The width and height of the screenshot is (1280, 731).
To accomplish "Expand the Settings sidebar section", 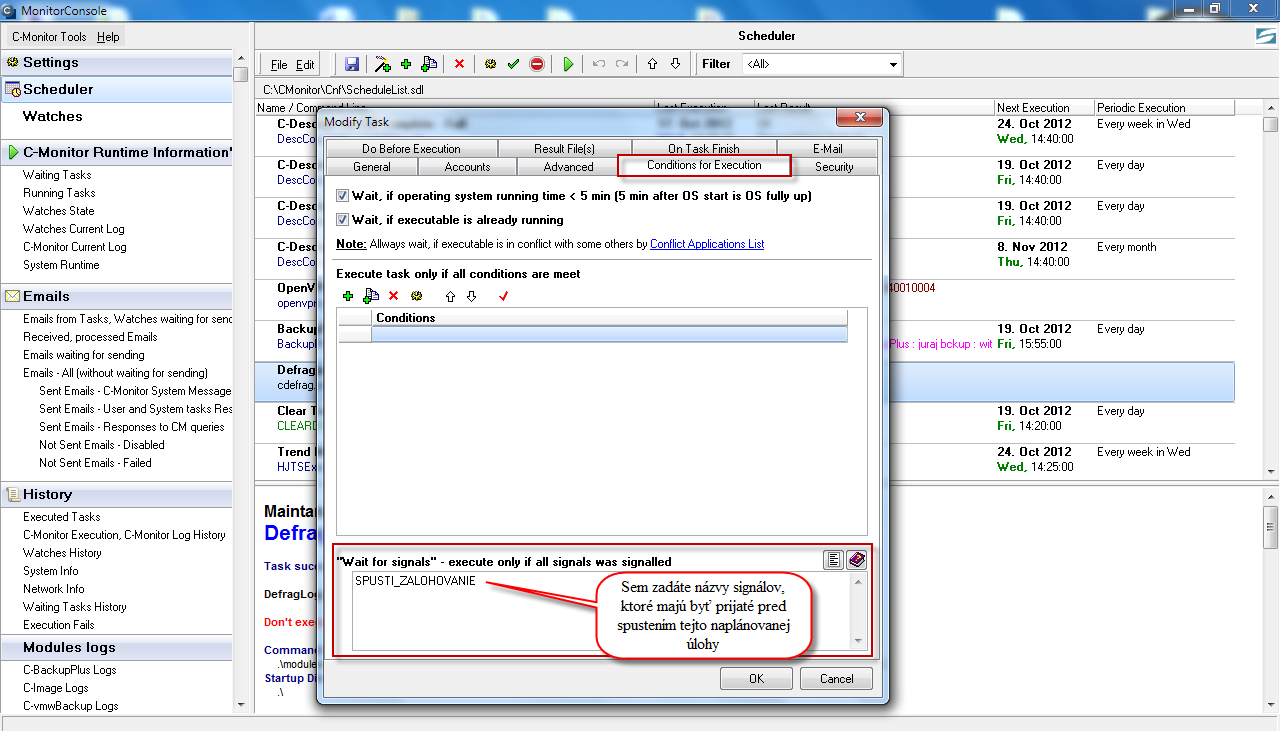I will click(116, 62).
